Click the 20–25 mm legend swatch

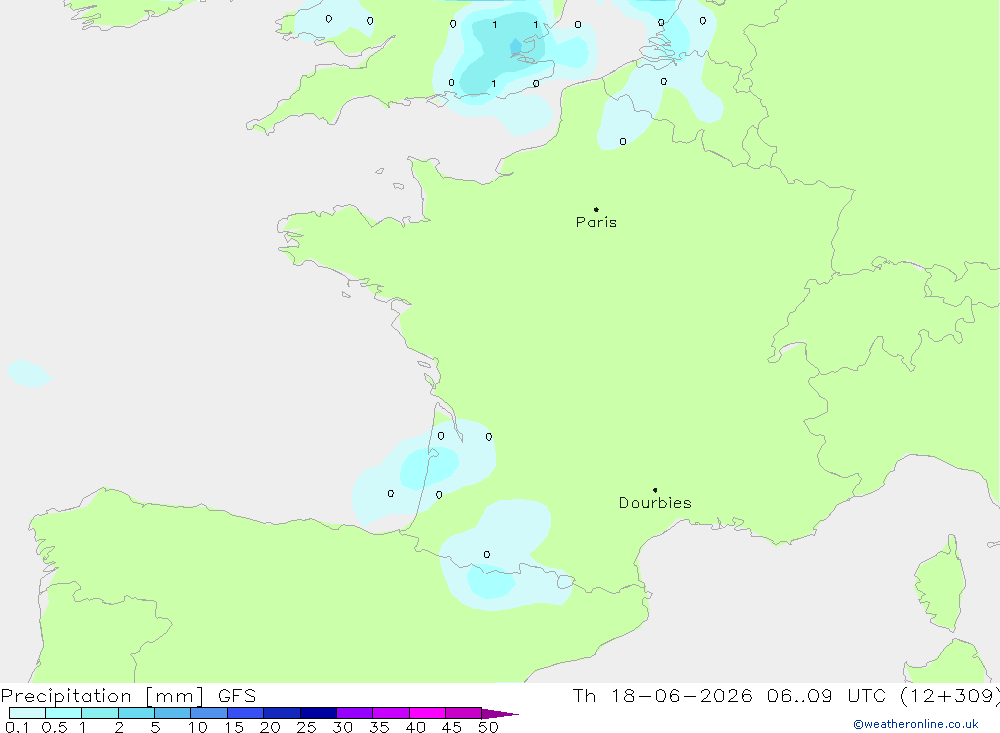(x=281, y=713)
